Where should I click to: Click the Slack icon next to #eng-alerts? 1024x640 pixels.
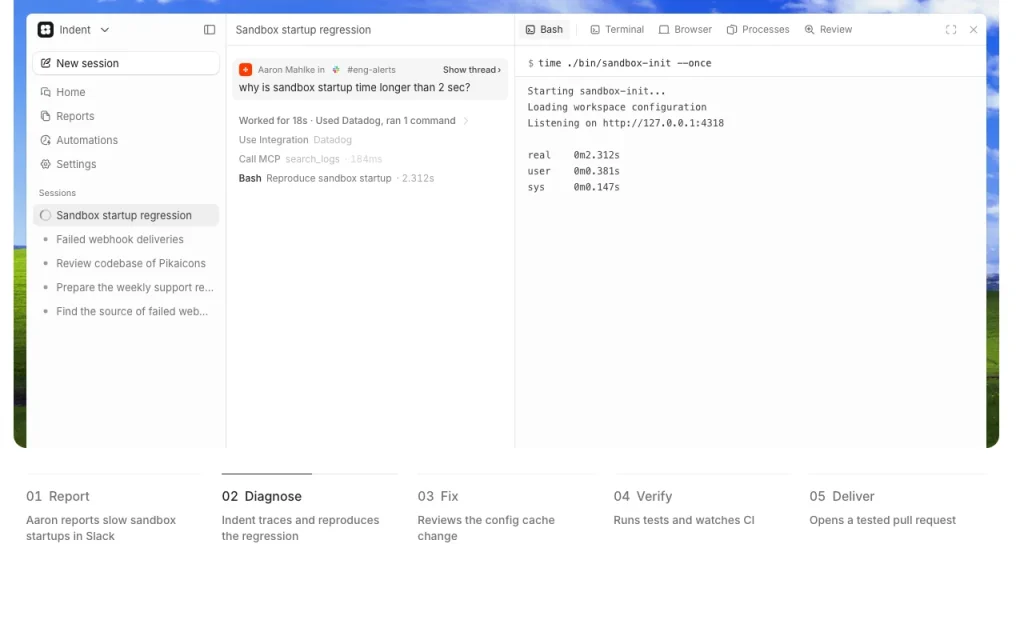click(x=336, y=70)
